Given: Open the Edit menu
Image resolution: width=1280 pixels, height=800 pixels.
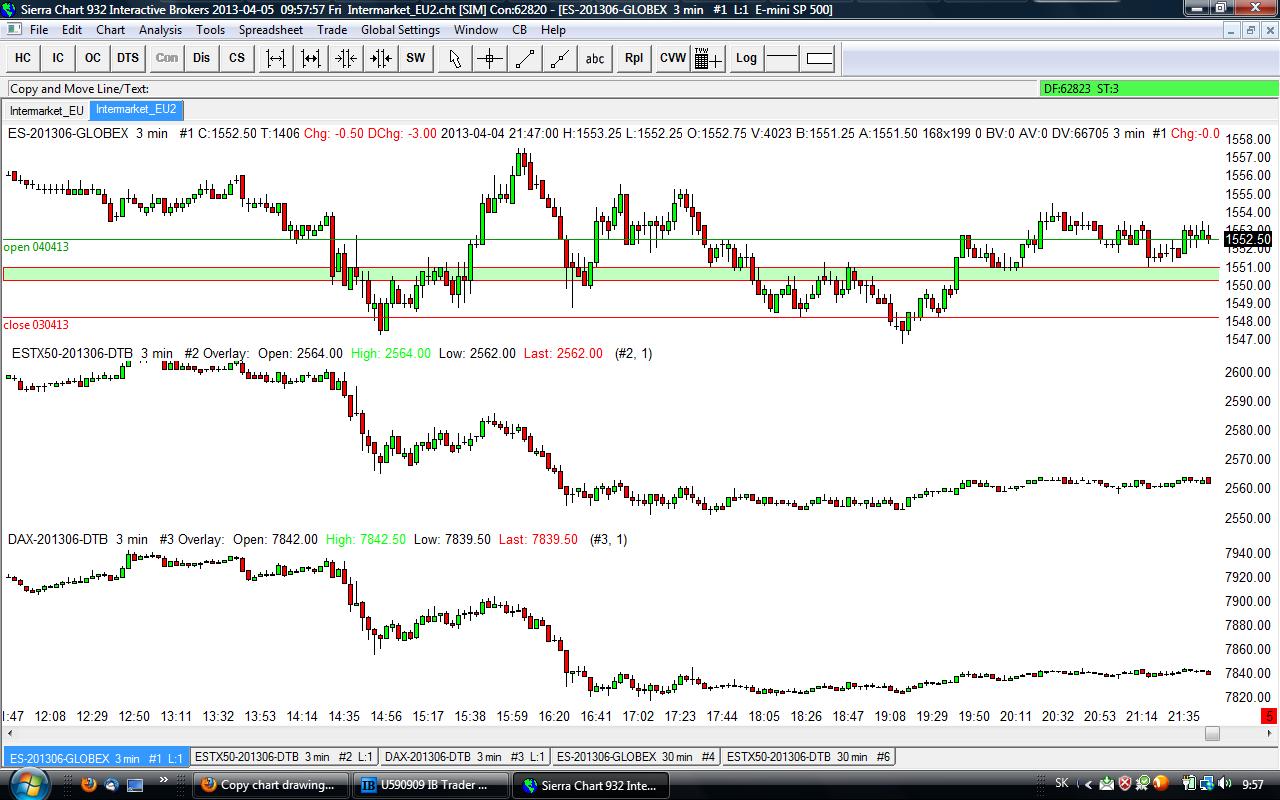Looking at the screenshot, I should 72,30.
